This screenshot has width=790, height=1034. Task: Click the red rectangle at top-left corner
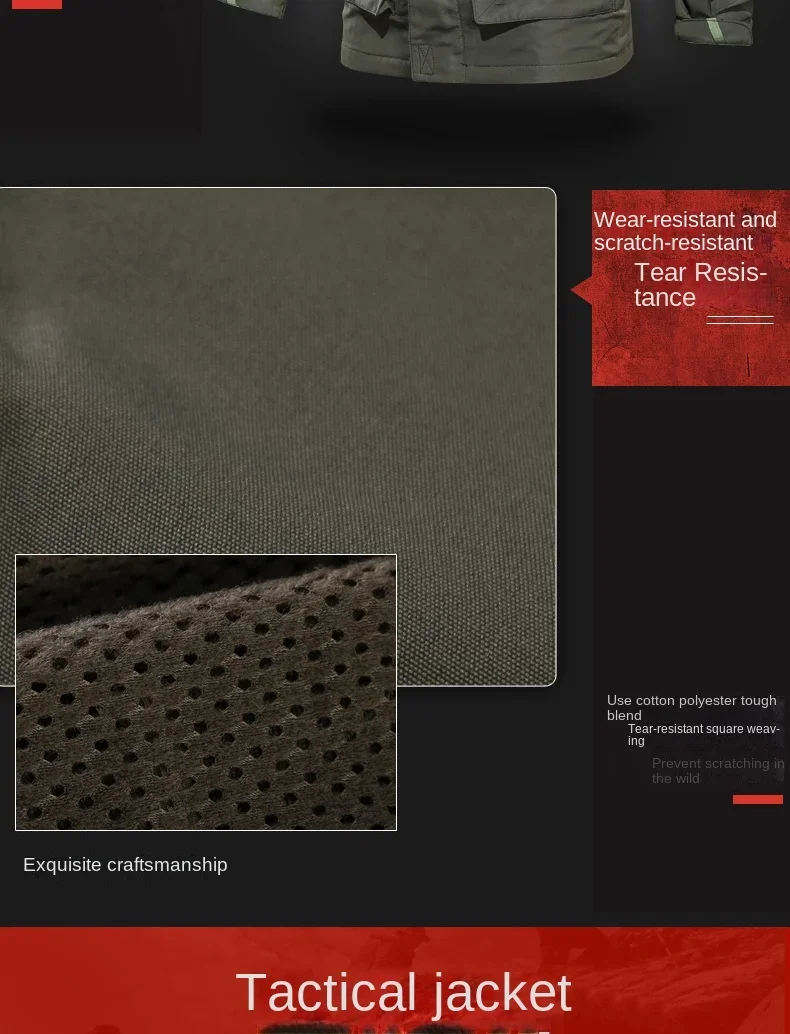(x=37, y=4)
